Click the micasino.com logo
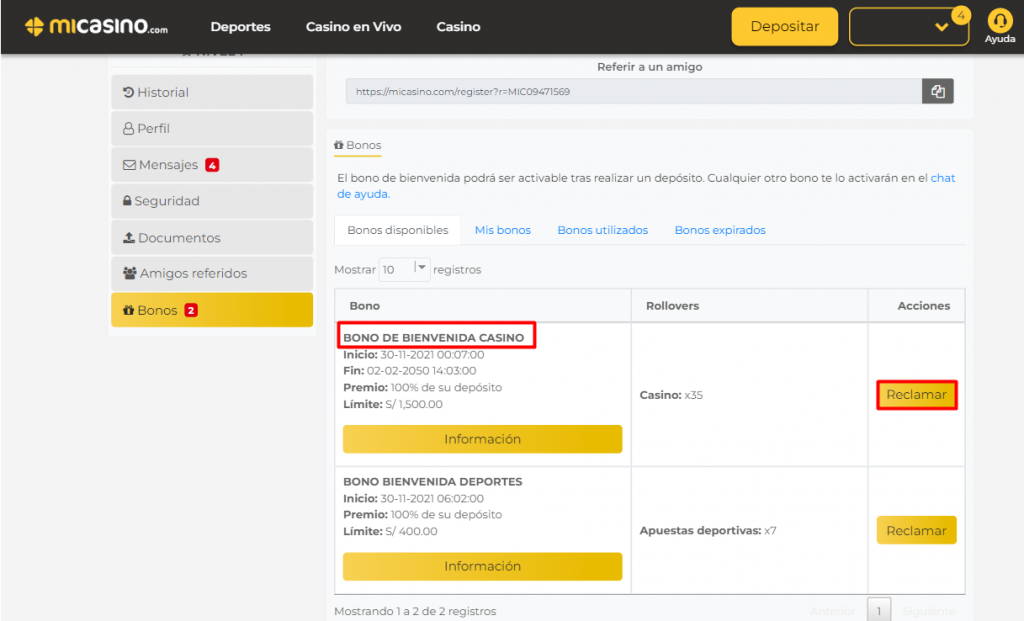The width and height of the screenshot is (1024, 621). pos(97,27)
